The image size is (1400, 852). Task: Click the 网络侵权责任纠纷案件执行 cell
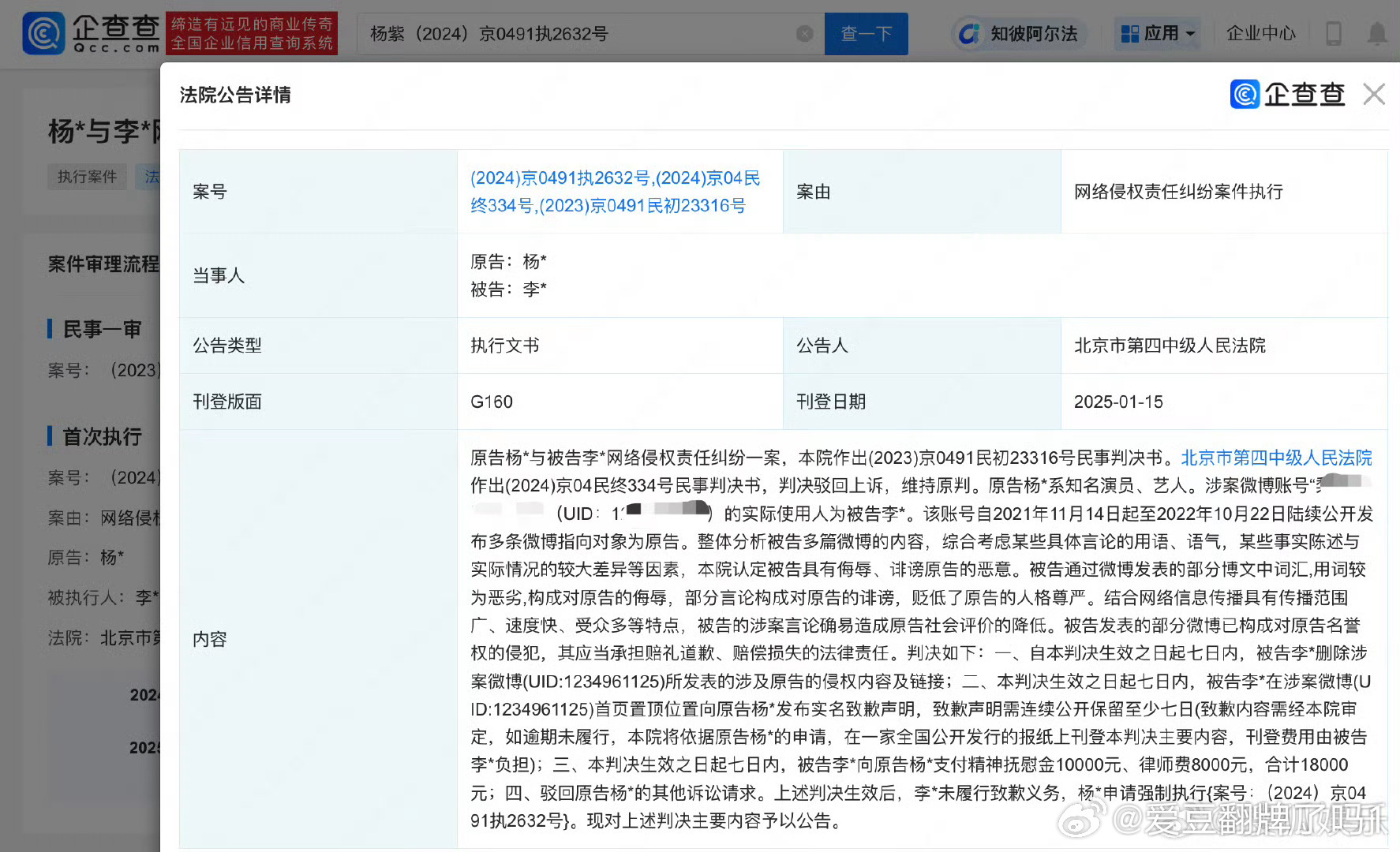pos(1224,192)
